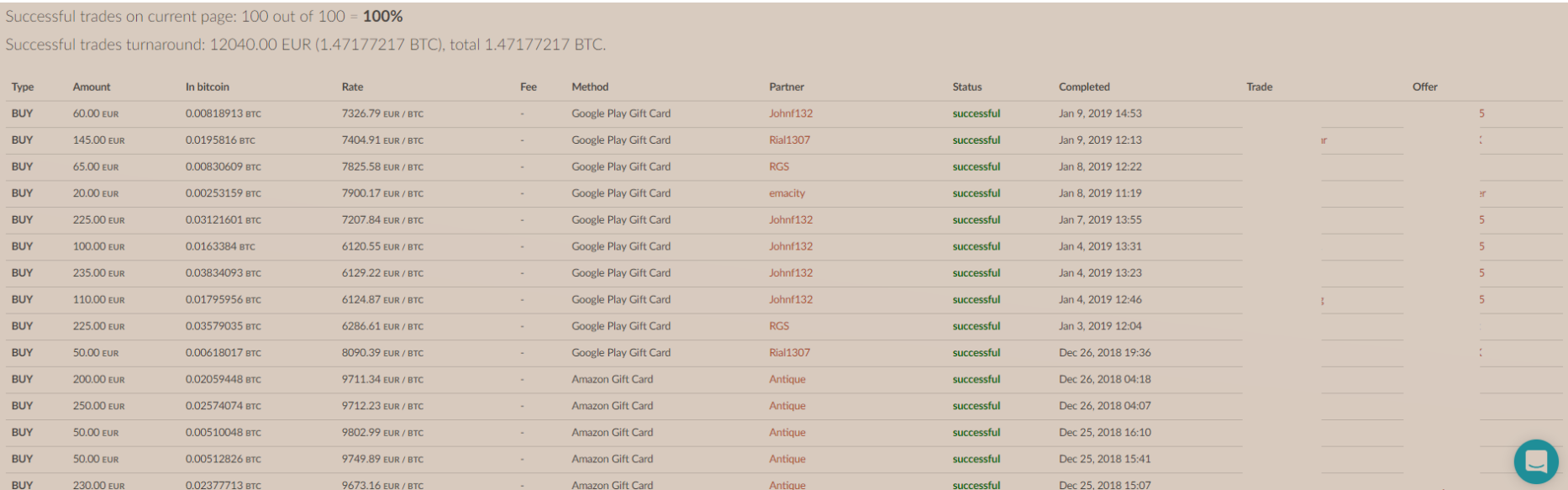Open the emacity partner profile link
The height and width of the screenshot is (490, 1568).
click(787, 193)
